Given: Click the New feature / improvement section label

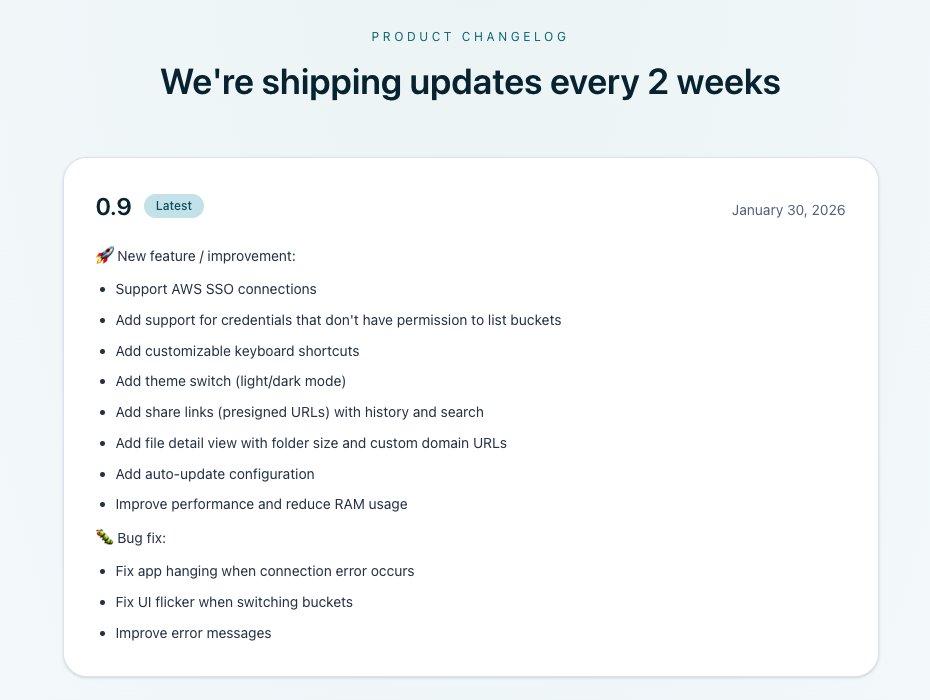Looking at the screenshot, I should (207, 256).
